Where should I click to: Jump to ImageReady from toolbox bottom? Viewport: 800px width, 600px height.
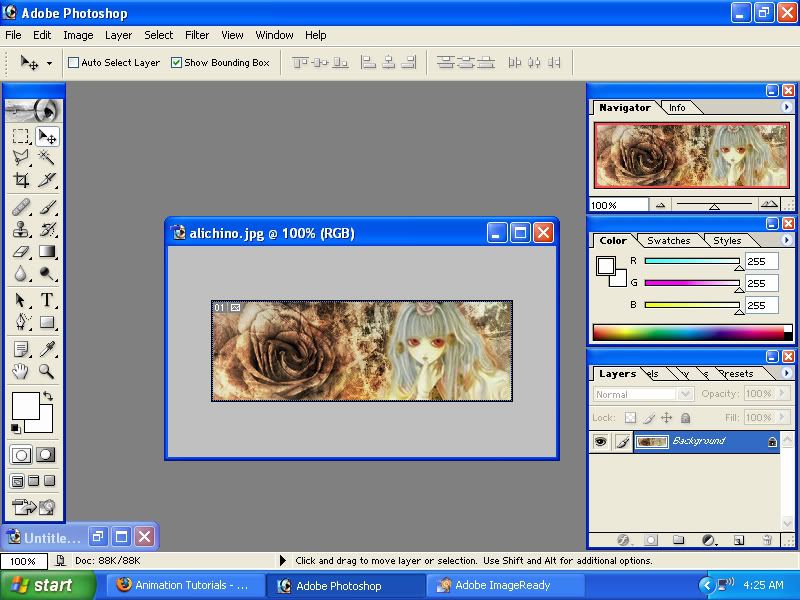tap(34, 507)
